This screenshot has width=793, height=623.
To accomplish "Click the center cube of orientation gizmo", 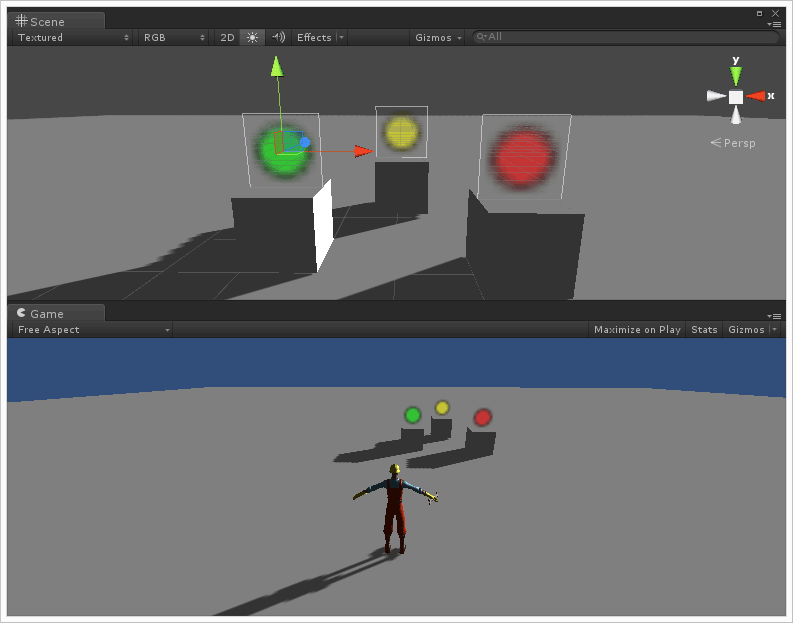I will (x=736, y=97).
